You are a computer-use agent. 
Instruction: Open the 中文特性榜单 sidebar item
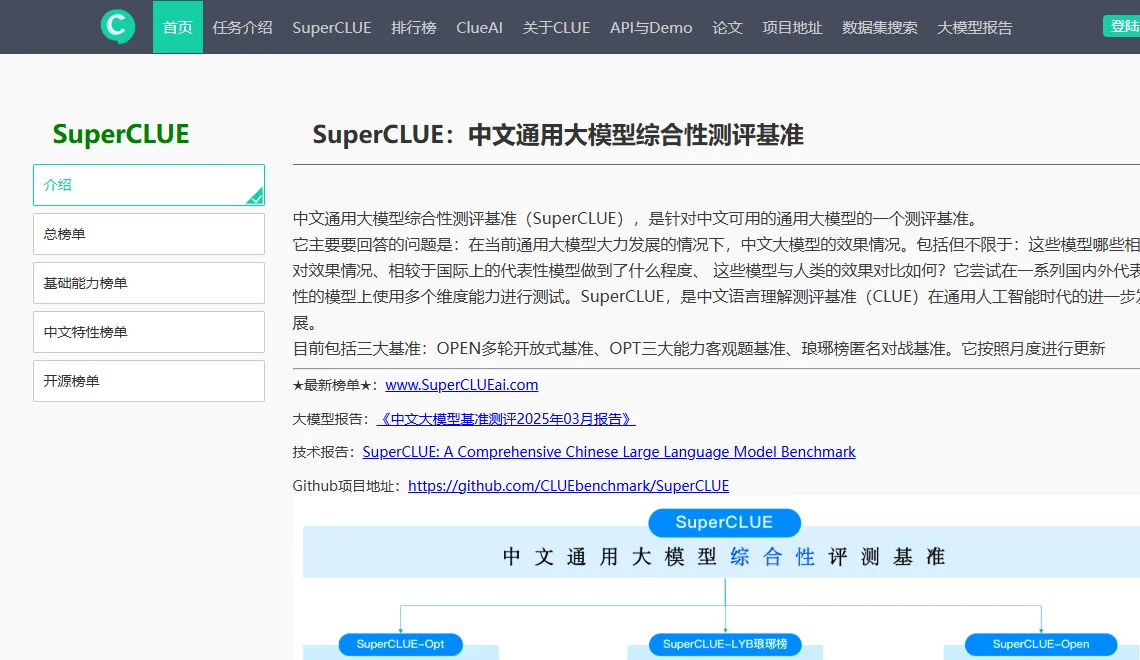[149, 332]
